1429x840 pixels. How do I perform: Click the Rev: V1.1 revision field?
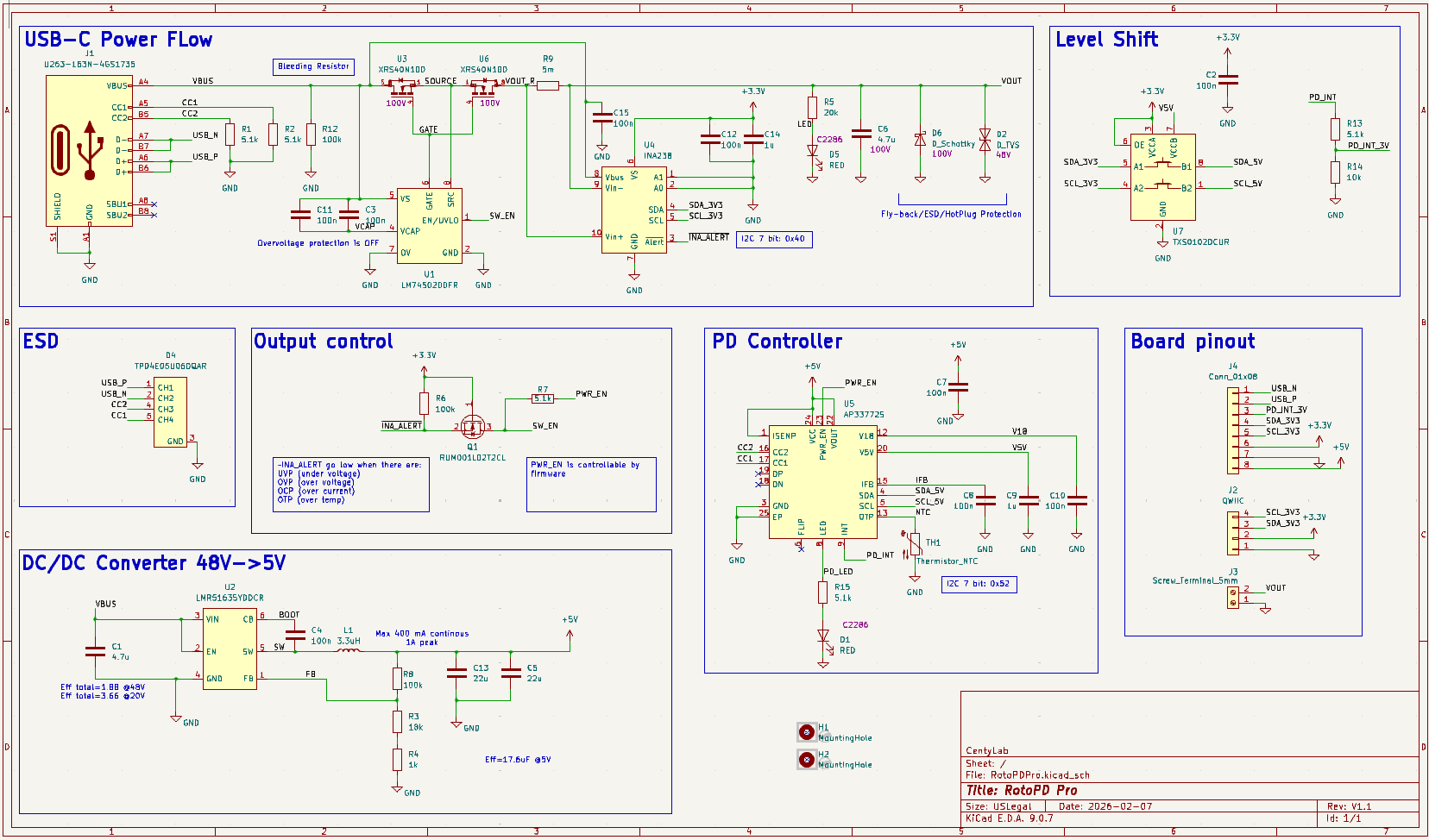pos(1349,806)
